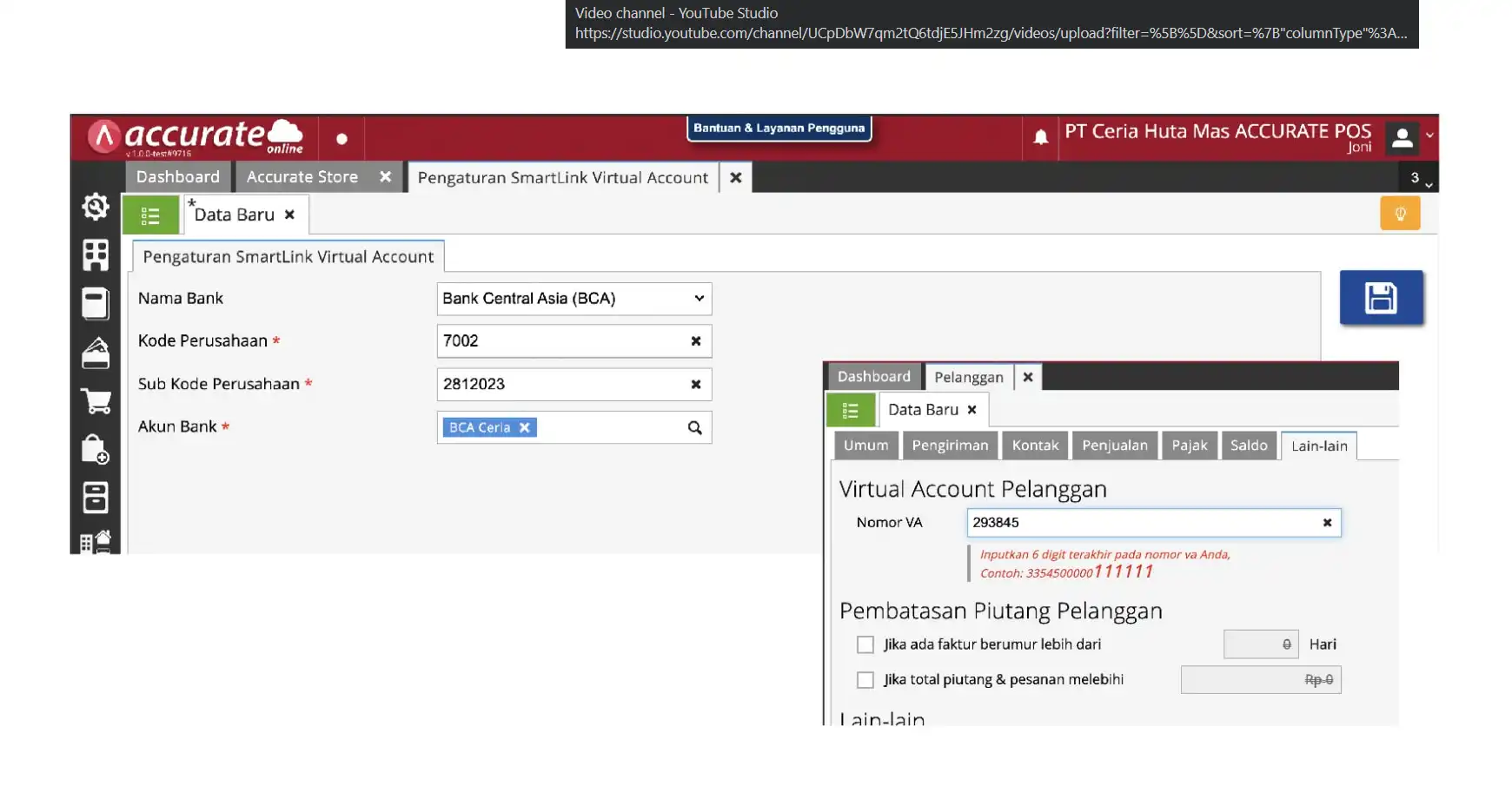Click the Bantuan & Layanan Pengguna button
The width and height of the screenshot is (1512, 799).
pos(779,128)
